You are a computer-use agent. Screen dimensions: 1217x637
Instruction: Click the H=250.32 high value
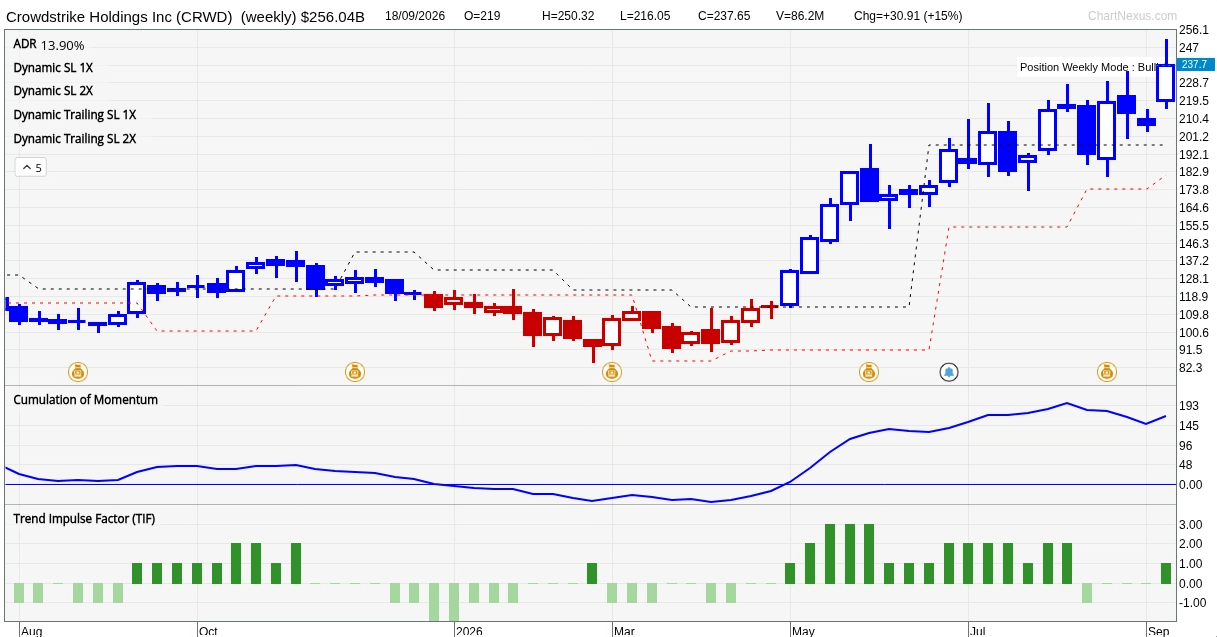tap(568, 16)
